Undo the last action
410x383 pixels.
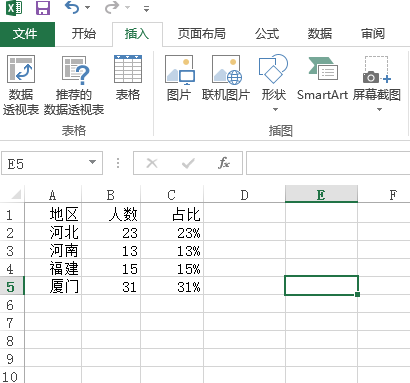[x=72, y=7]
